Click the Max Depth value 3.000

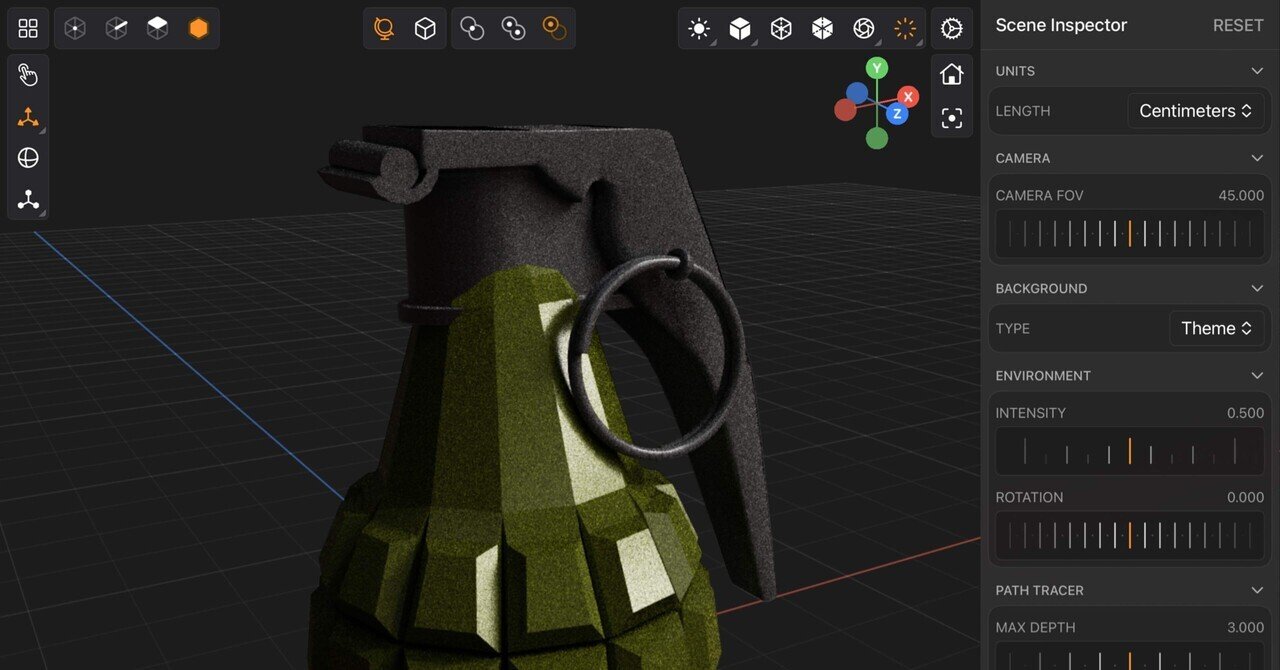click(1245, 627)
